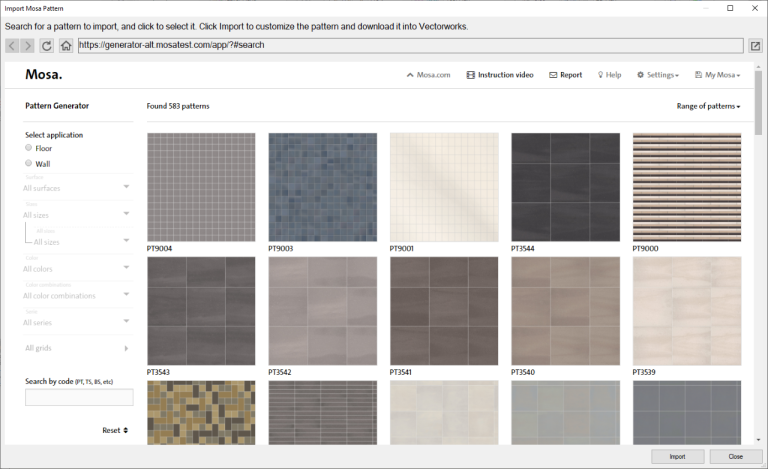
Task: Click Reset to clear the filters
Action: pyautogui.click(x=114, y=430)
